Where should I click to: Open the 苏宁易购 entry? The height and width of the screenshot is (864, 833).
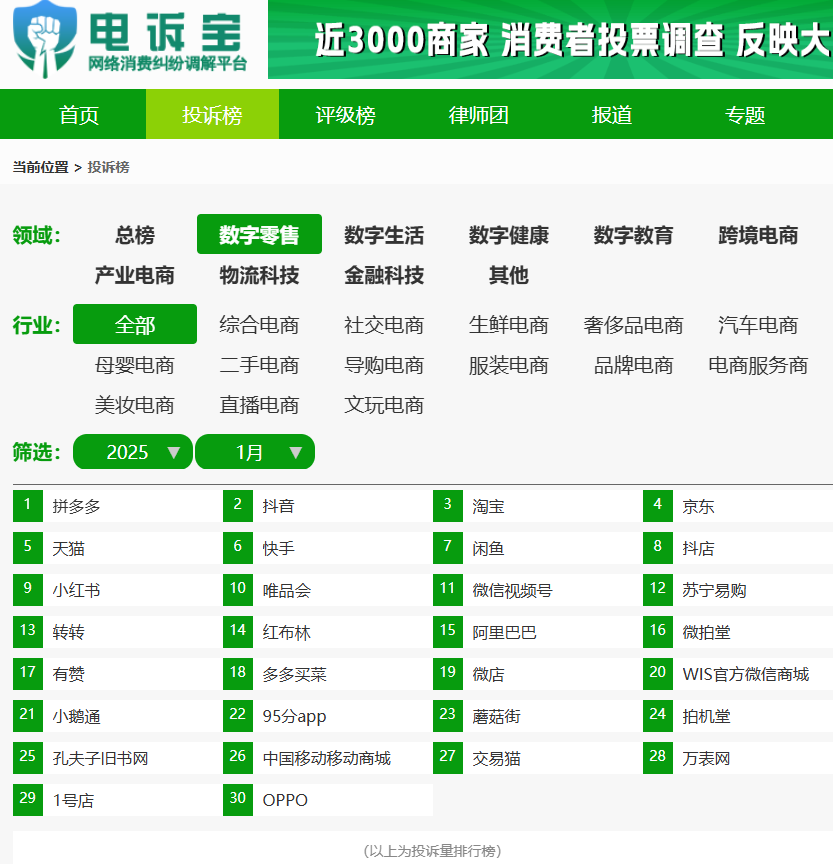pyautogui.click(x=738, y=590)
